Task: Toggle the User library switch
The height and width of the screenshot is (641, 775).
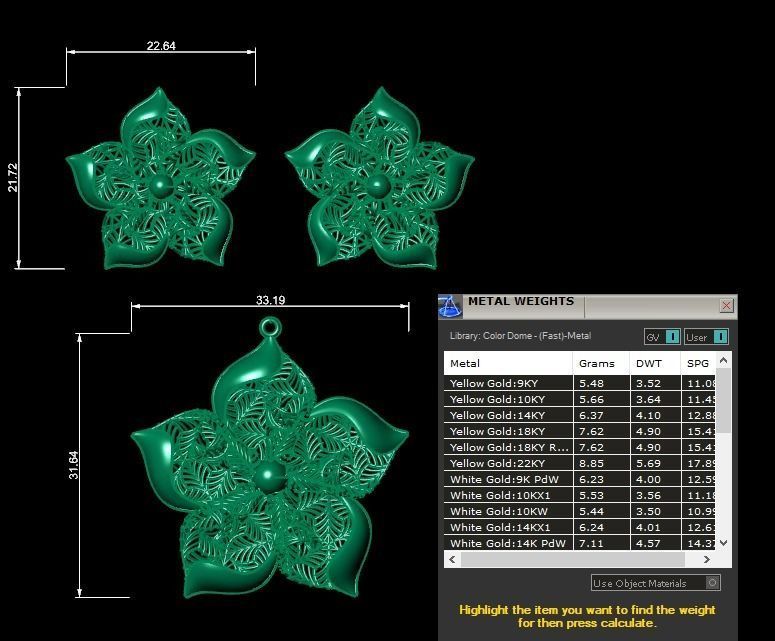Action: [706, 337]
